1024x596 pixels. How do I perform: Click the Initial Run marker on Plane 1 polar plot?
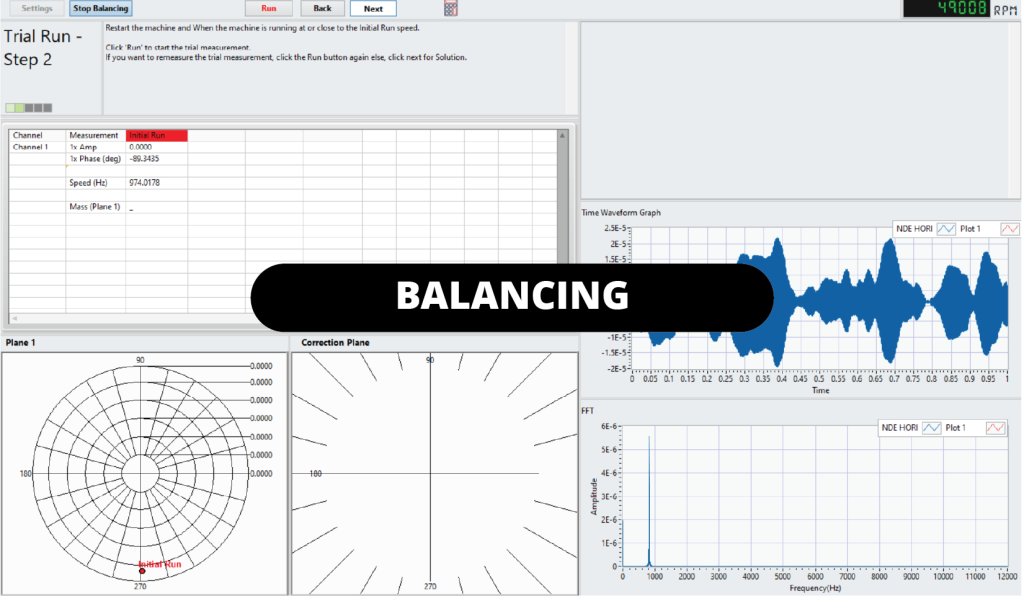tap(142, 571)
